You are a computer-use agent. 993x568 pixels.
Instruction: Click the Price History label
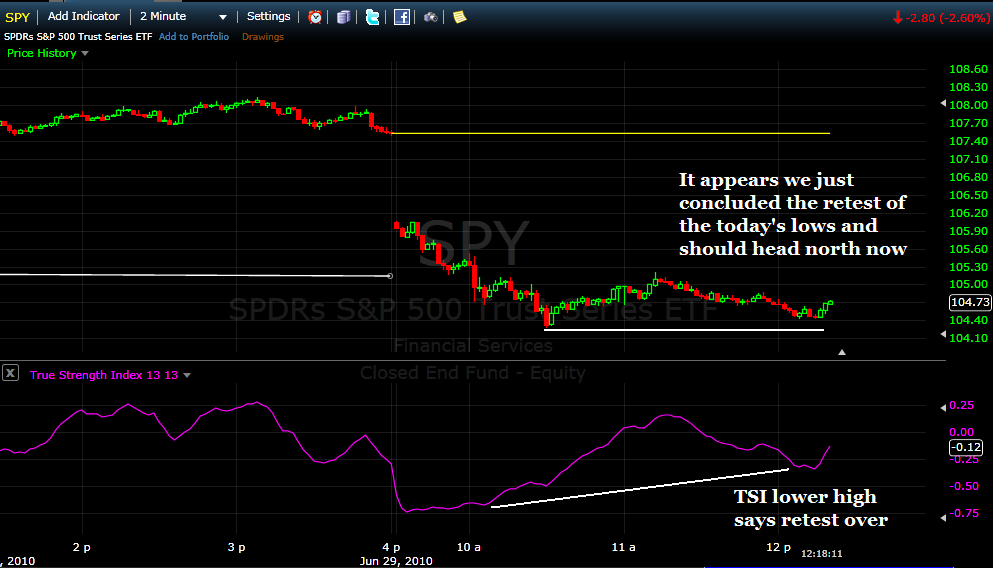[42, 53]
